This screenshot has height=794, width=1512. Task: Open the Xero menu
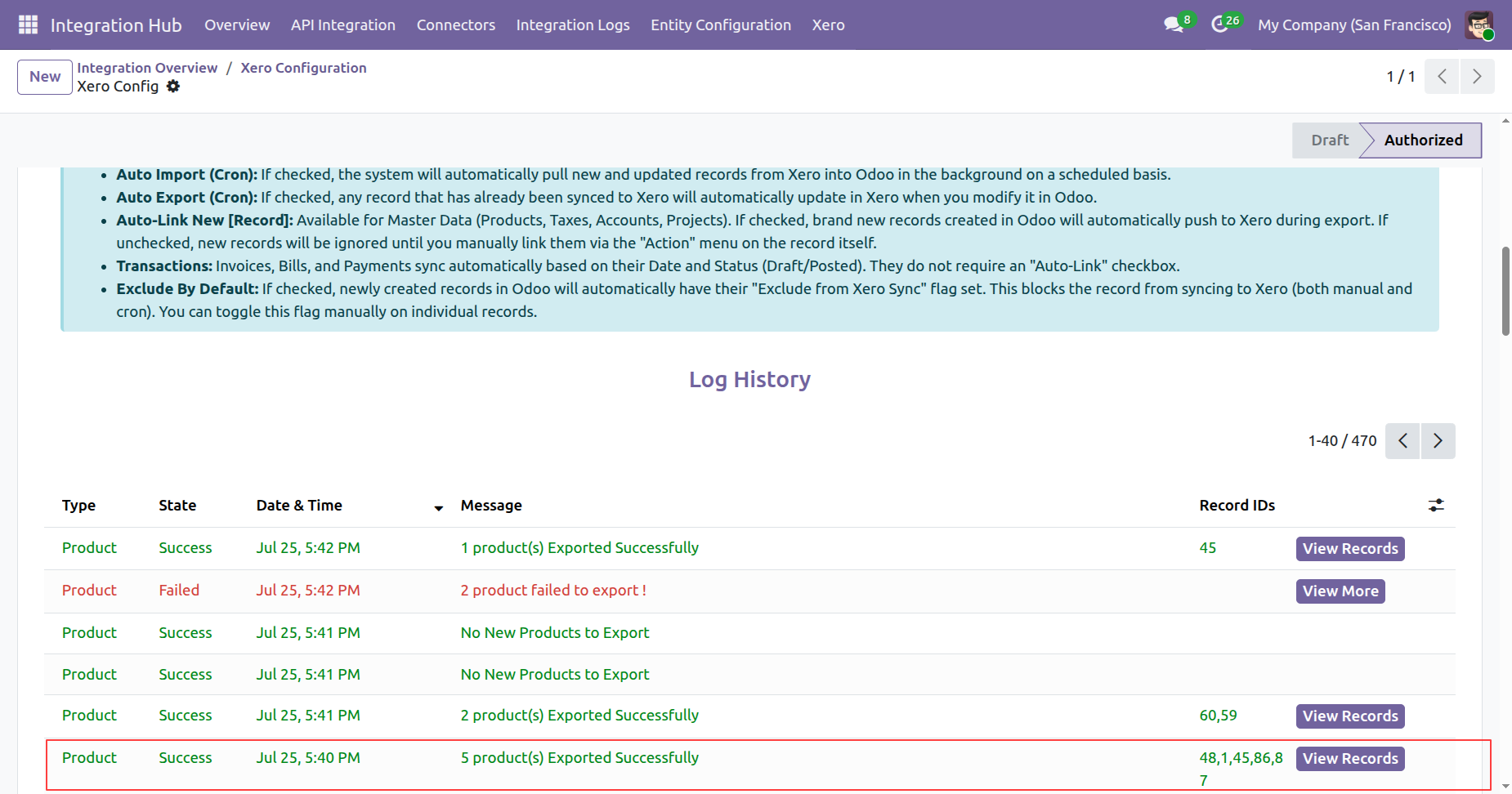(829, 25)
